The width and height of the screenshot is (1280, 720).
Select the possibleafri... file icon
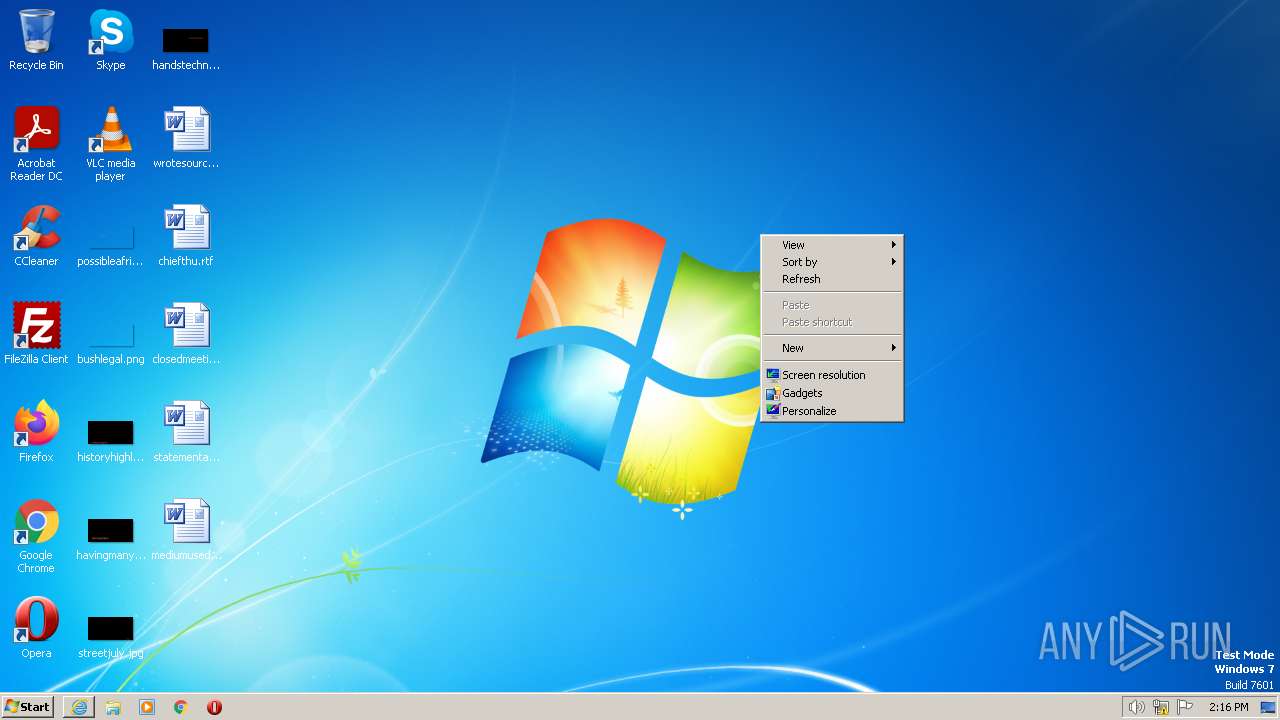110,246
